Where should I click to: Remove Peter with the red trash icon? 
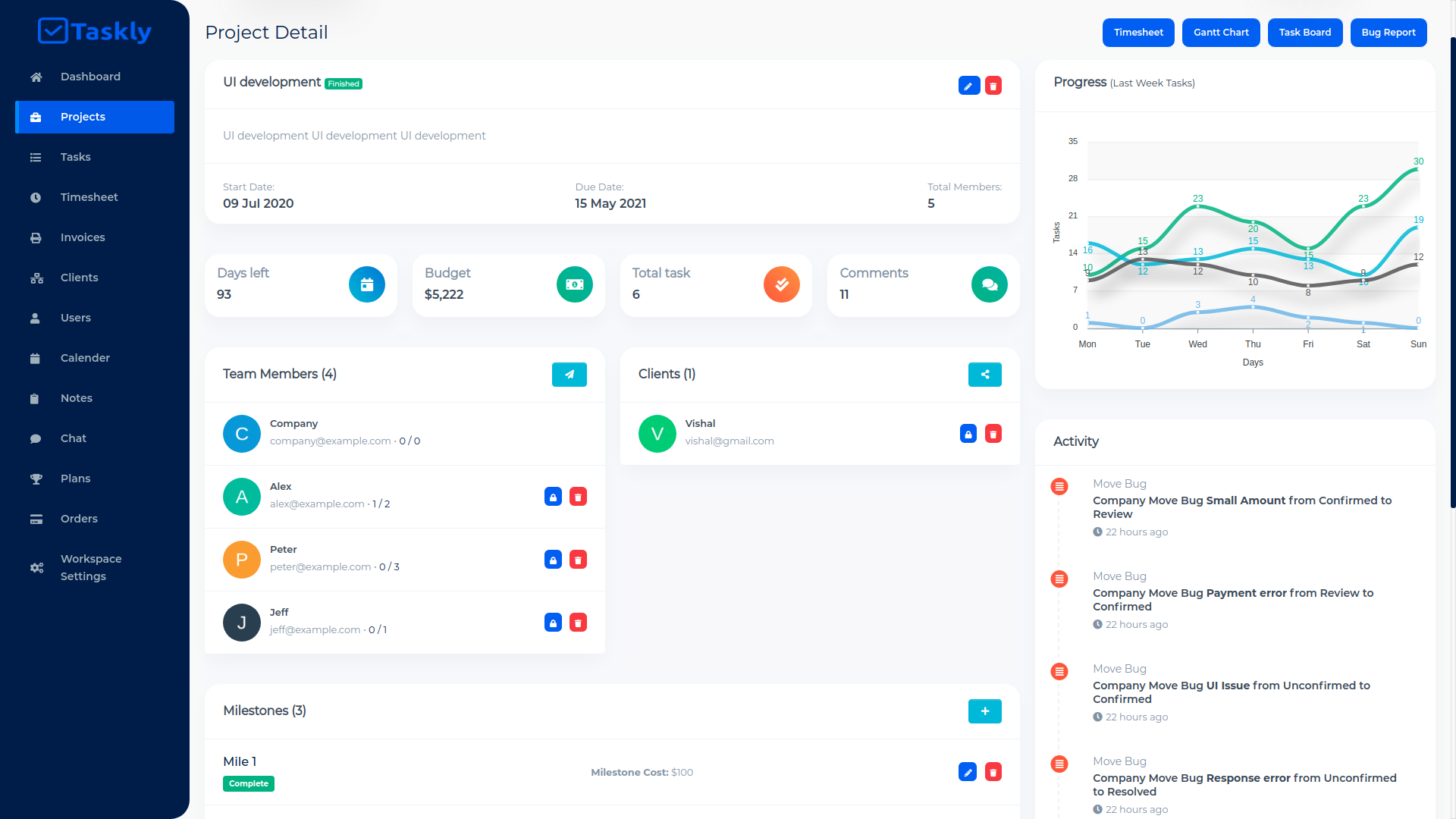click(578, 560)
